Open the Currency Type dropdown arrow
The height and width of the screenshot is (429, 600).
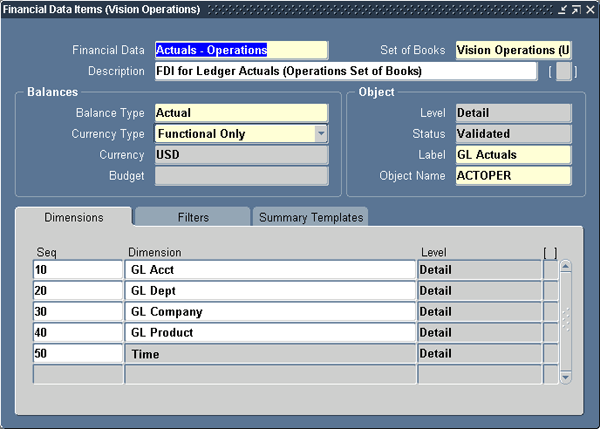point(321,134)
